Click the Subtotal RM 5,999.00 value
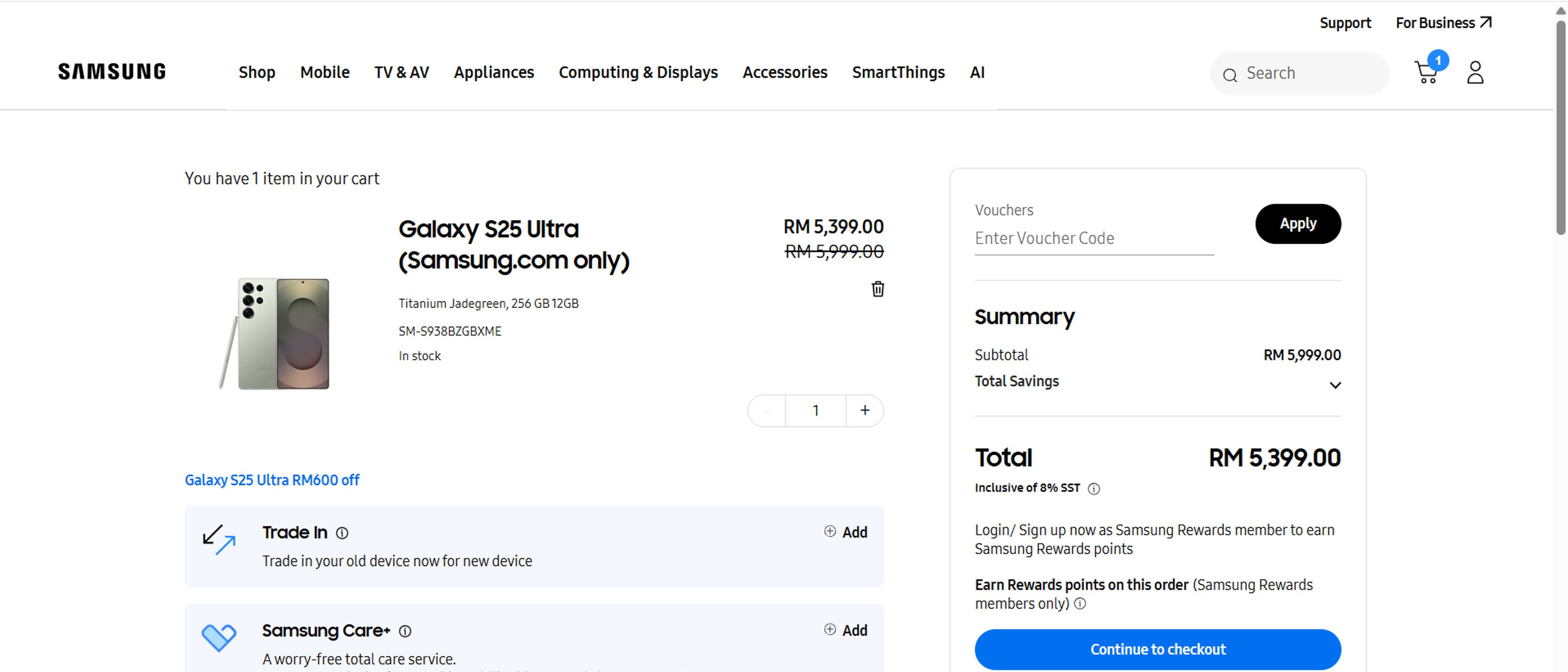This screenshot has width=1568, height=672. point(1302,356)
